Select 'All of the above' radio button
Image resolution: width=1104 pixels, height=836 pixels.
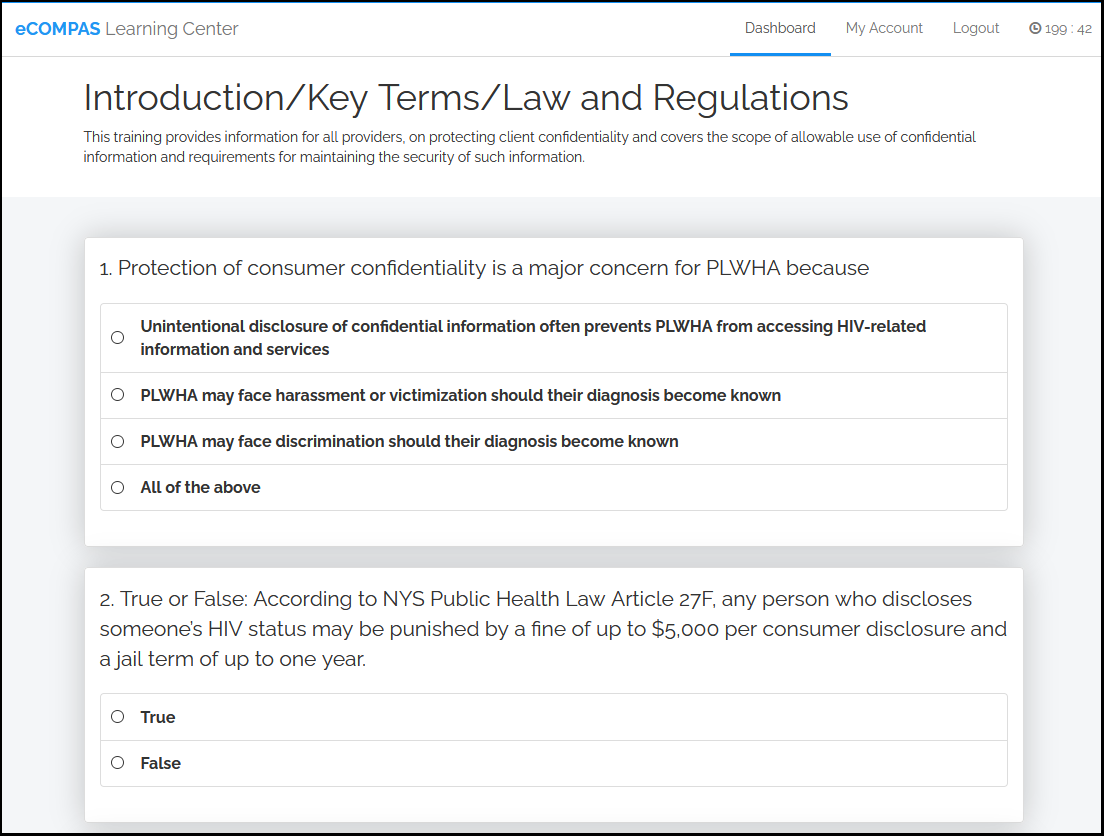point(118,487)
